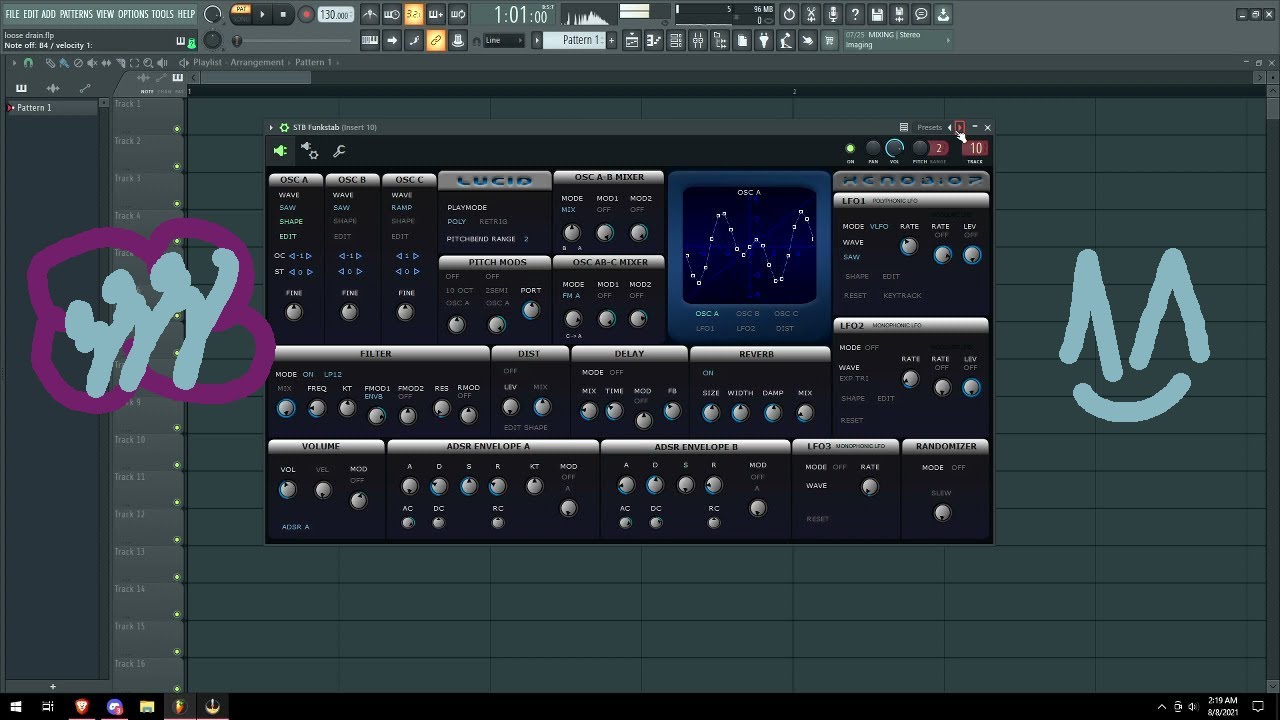The height and width of the screenshot is (720, 1280).
Task: Toggle the playlist magnet snap icon
Action: click(x=28, y=62)
